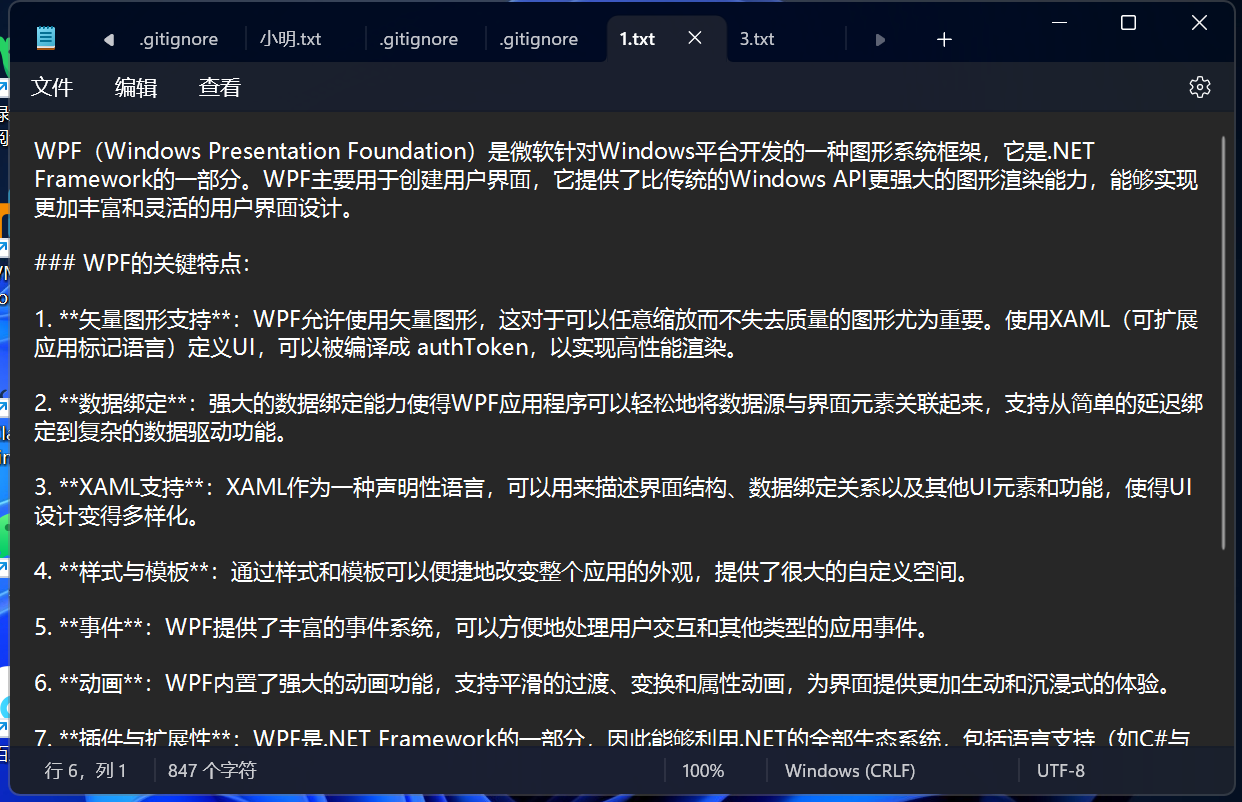Click the 100% zoom level in status bar
Image resolution: width=1242 pixels, height=802 pixels.
pos(703,770)
